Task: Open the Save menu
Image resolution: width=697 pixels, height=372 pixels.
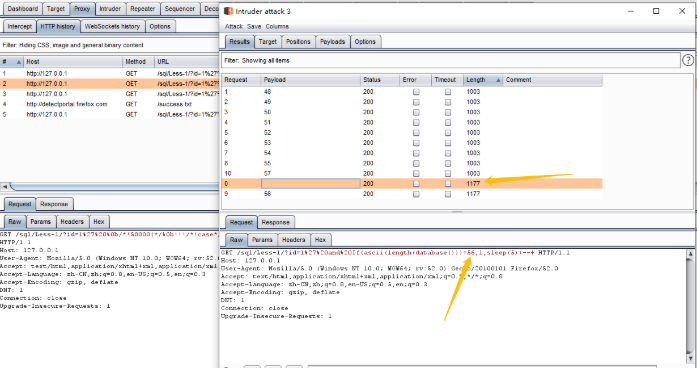Action: click(x=254, y=27)
